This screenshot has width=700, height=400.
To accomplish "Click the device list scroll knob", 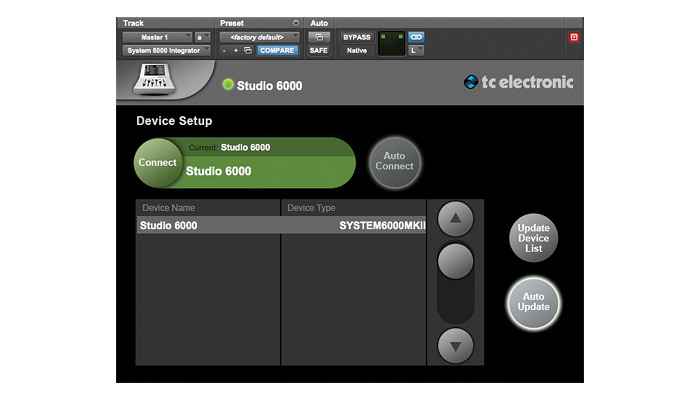I will 455,262.
